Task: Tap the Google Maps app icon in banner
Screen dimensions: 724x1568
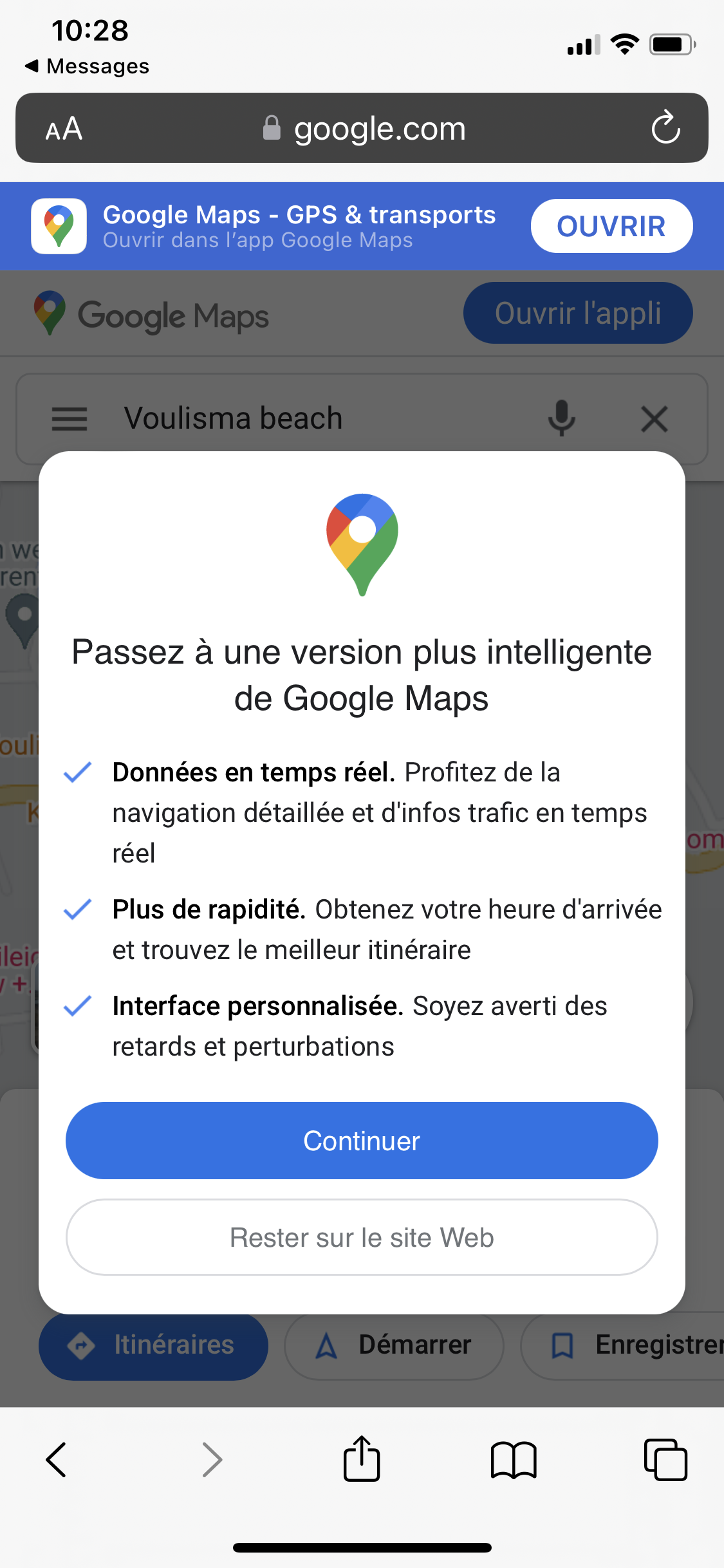Action: [59, 226]
